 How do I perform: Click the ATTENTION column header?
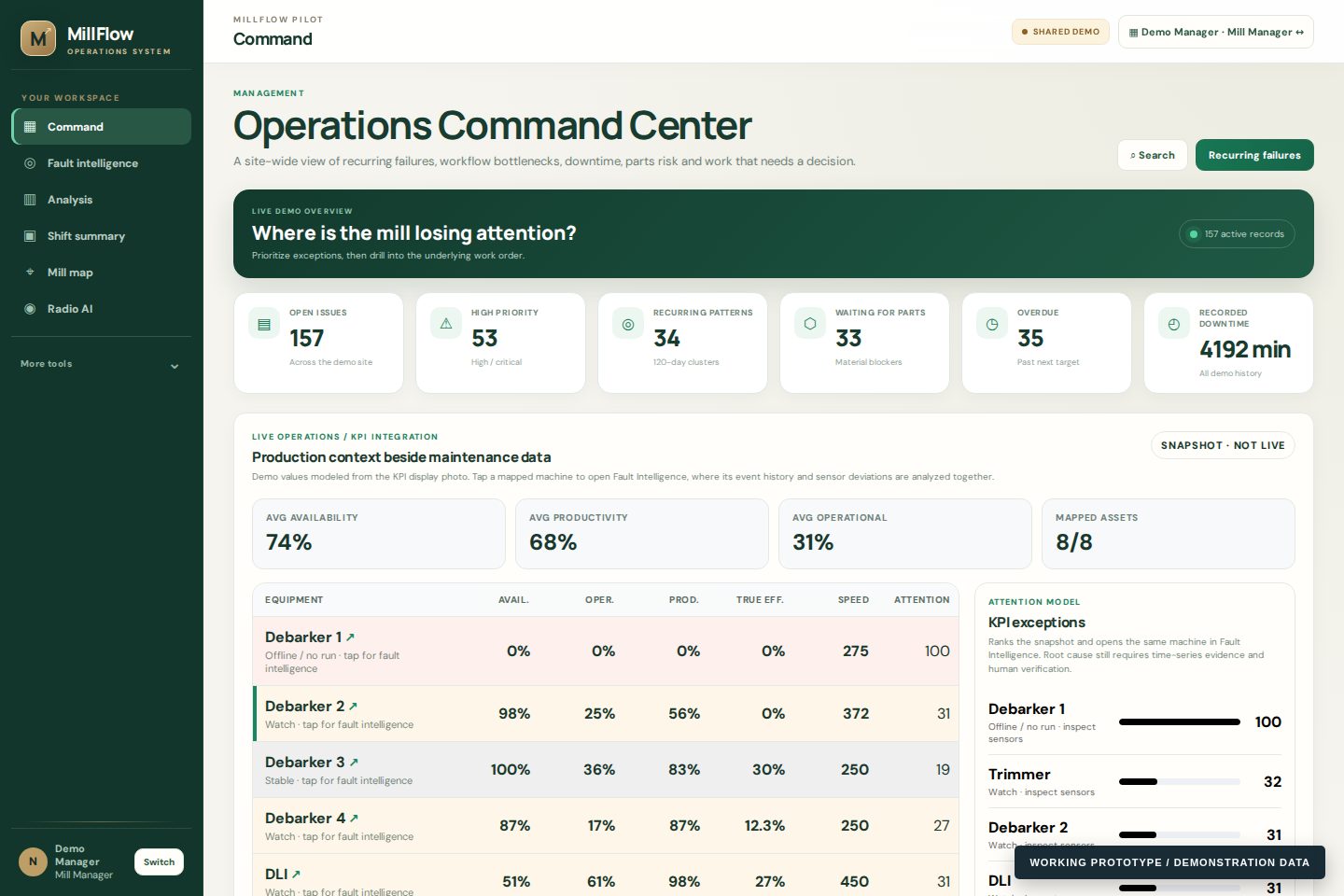922,600
